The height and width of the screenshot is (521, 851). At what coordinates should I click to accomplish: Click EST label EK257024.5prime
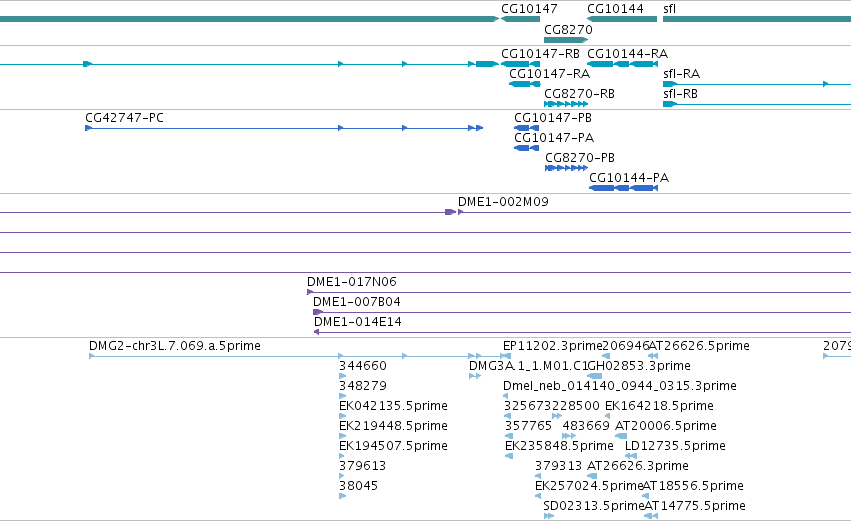589,486
